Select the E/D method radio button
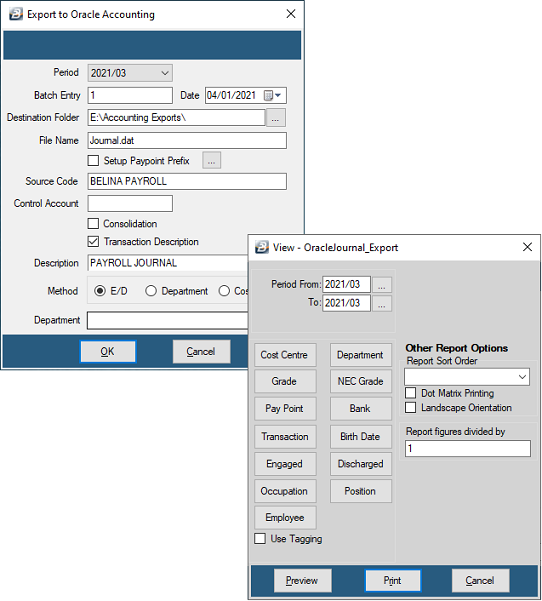The image size is (542, 601). [100, 291]
